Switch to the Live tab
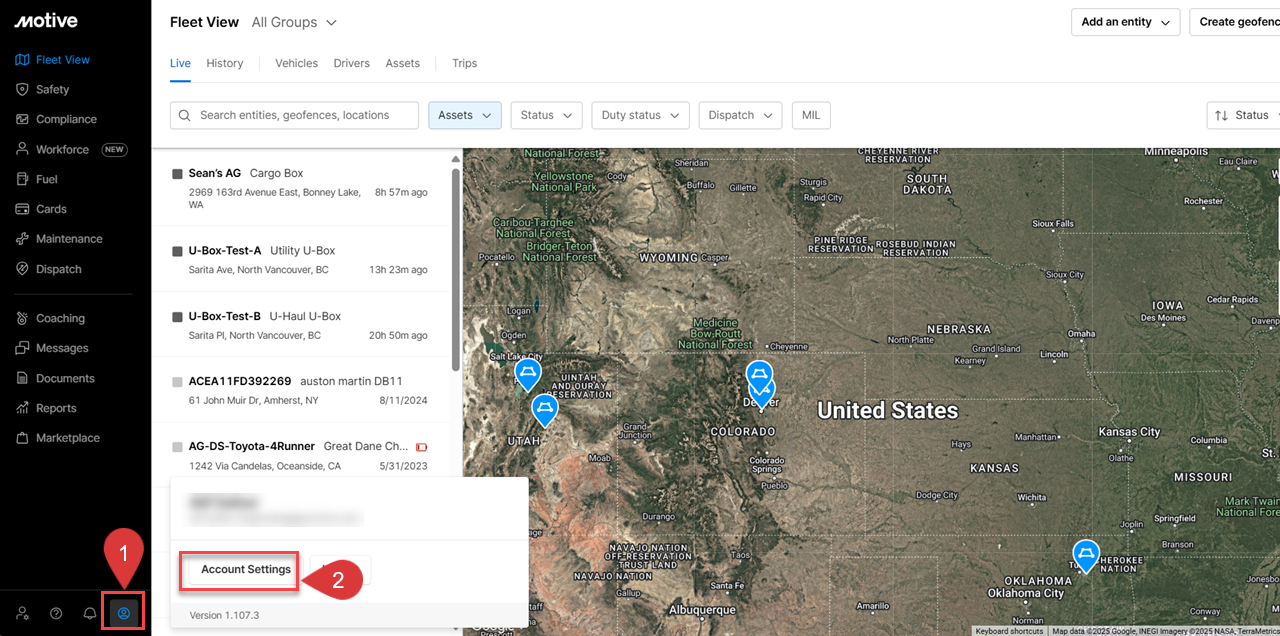Screen dimensions: 1280x636 point(180,63)
